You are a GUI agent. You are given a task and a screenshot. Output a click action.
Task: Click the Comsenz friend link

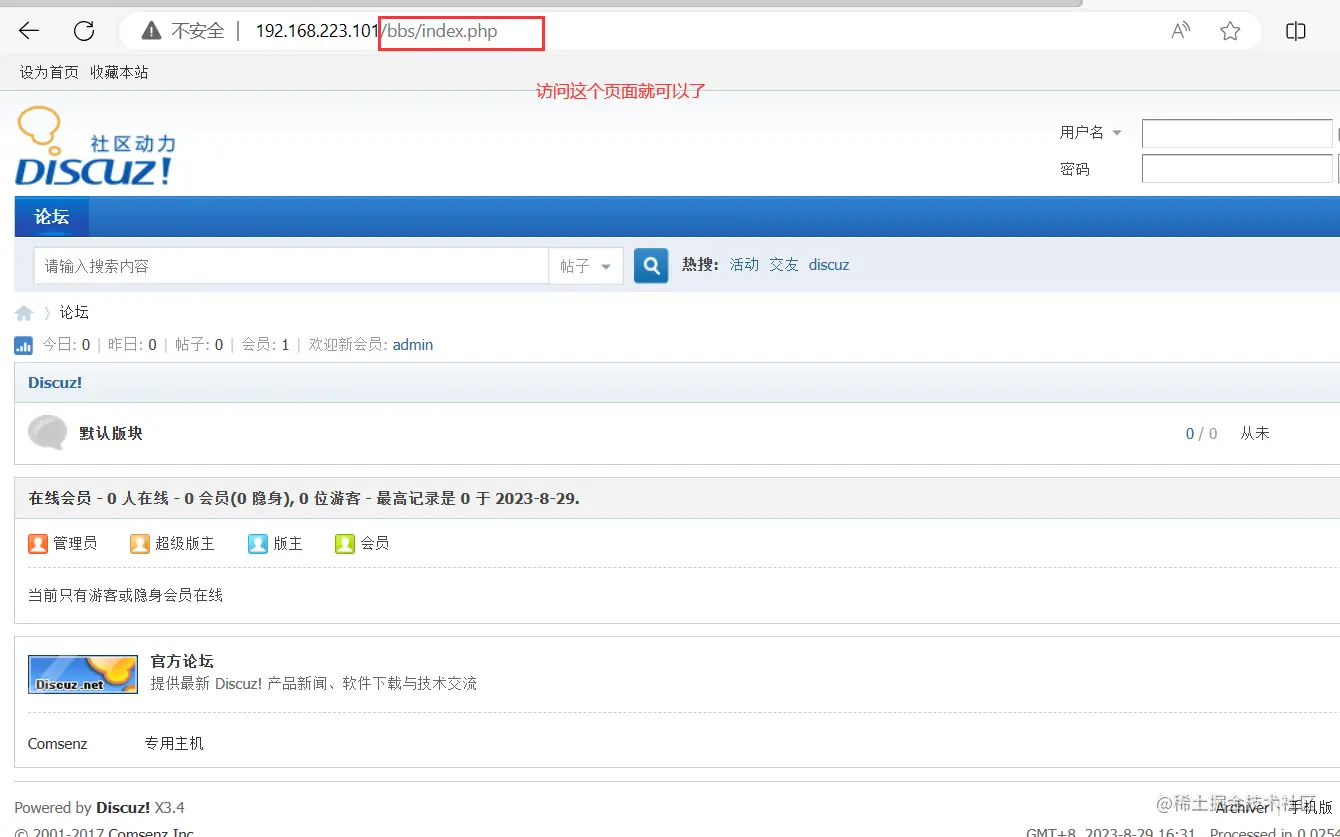pyautogui.click(x=58, y=744)
